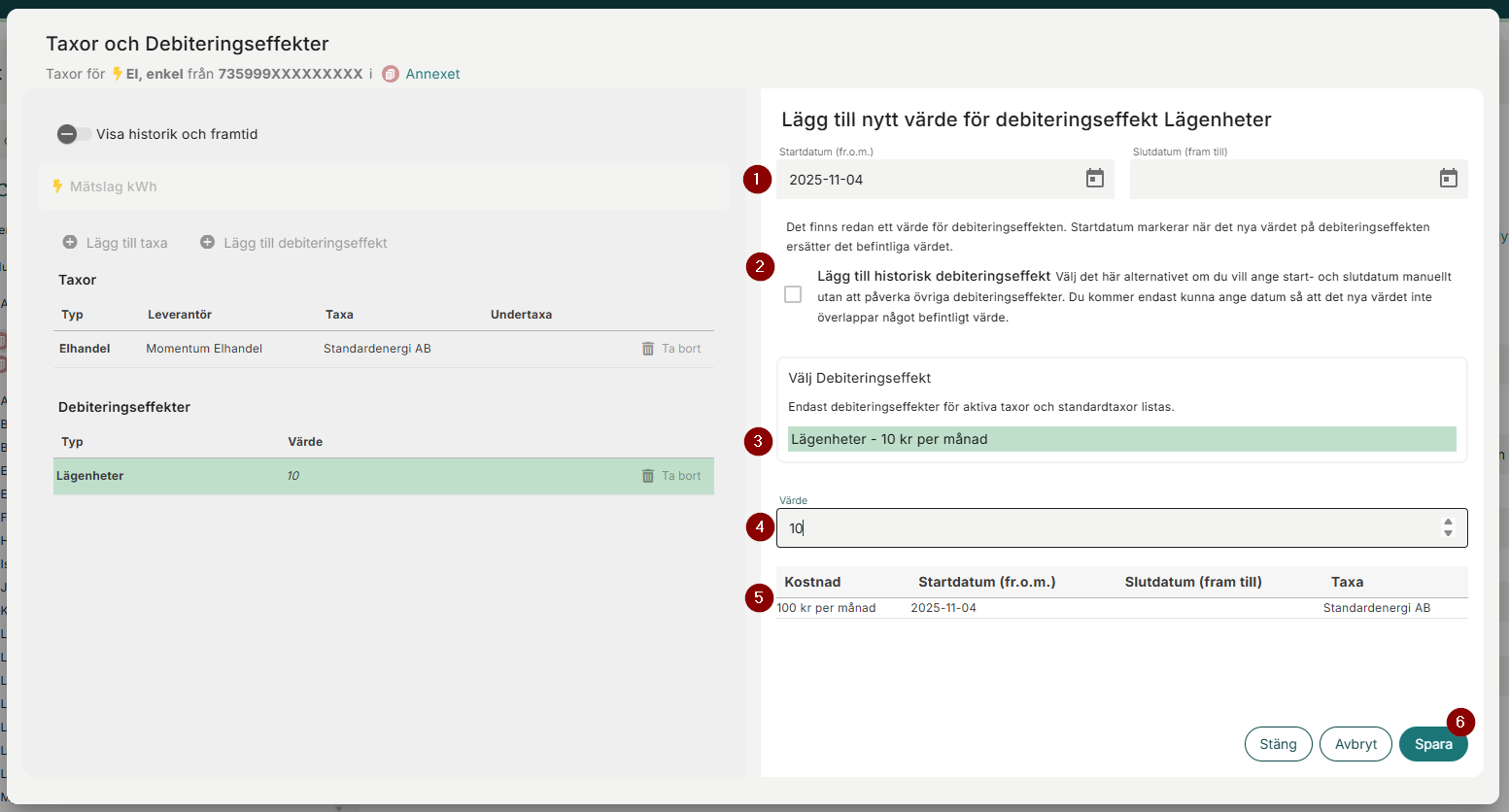The width and height of the screenshot is (1509, 812).
Task: Click the trash icon in Elhandel row
Action: click(648, 349)
